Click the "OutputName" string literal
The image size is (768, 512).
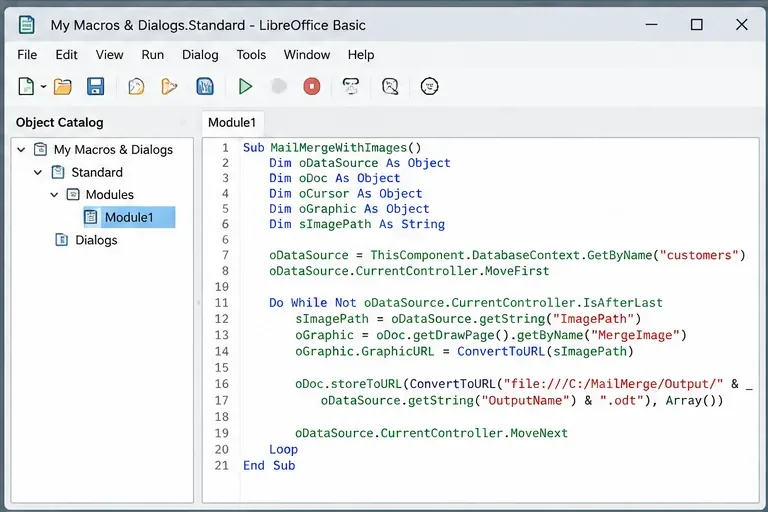coord(525,401)
